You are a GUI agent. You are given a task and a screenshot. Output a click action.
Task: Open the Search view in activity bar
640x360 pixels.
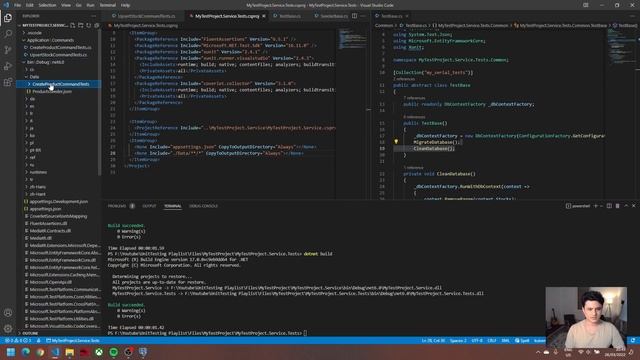[8, 34]
